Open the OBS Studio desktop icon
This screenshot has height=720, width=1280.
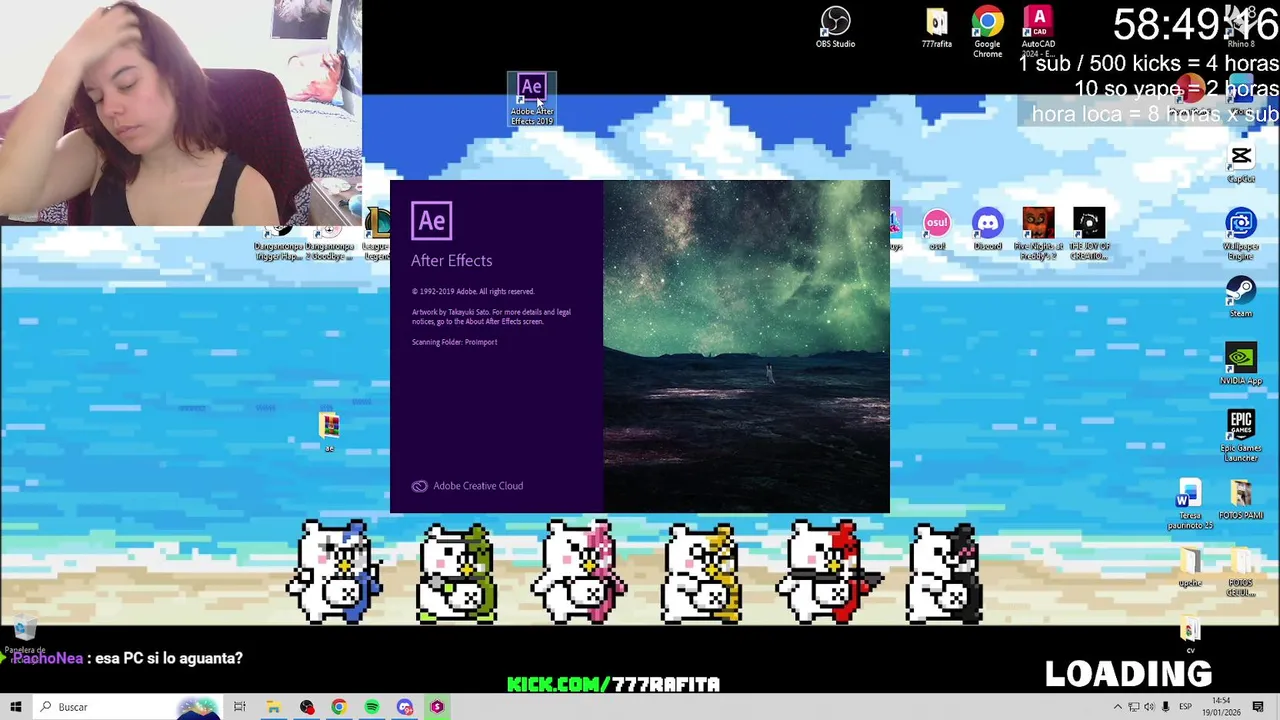click(835, 28)
